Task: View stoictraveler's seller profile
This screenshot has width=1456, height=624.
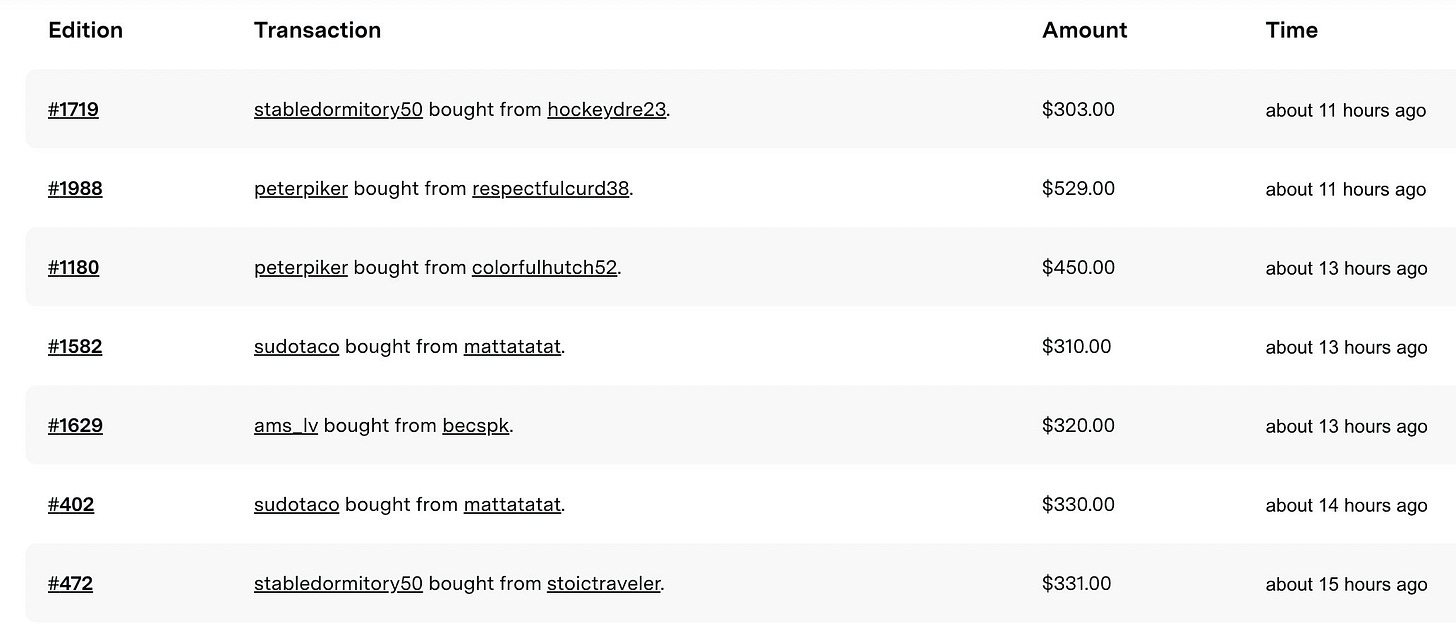Action: (603, 584)
